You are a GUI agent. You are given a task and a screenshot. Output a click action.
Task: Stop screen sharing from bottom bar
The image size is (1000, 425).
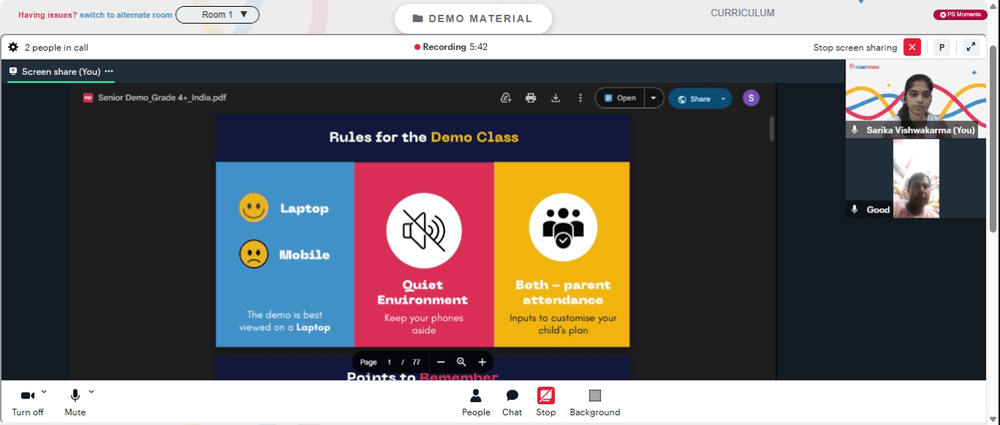pos(546,403)
